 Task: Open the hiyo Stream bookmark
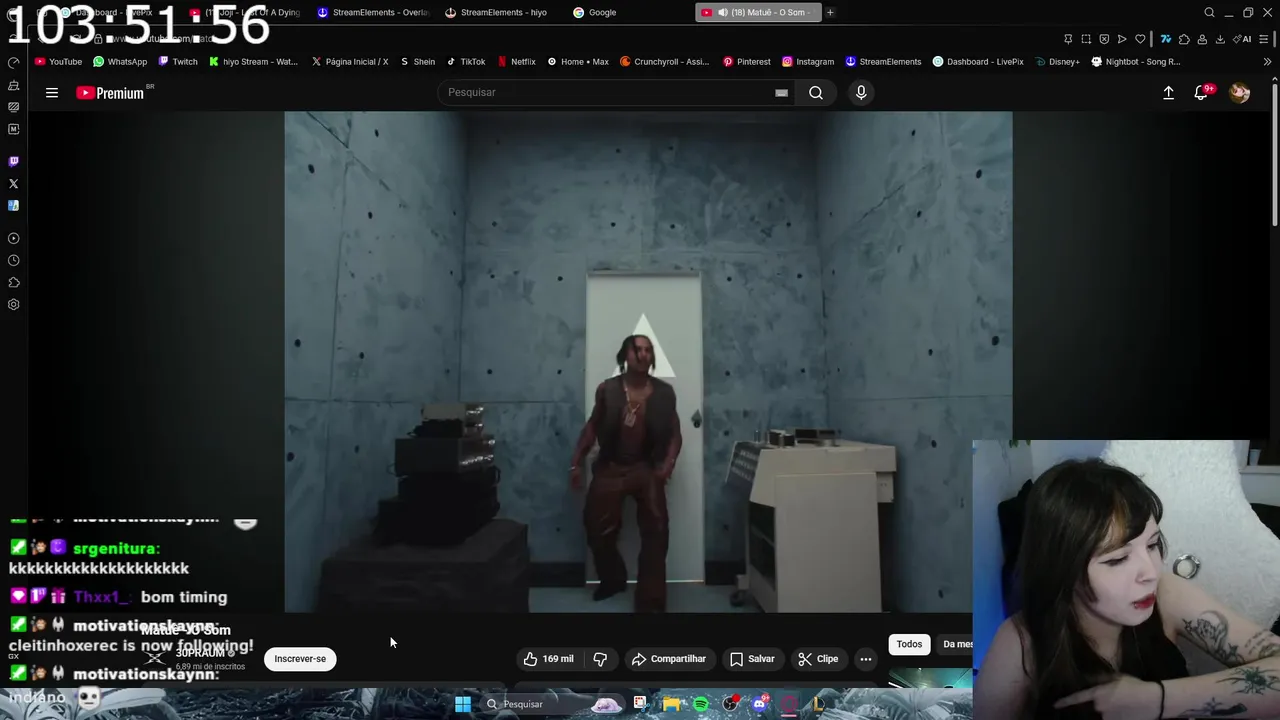pos(253,61)
